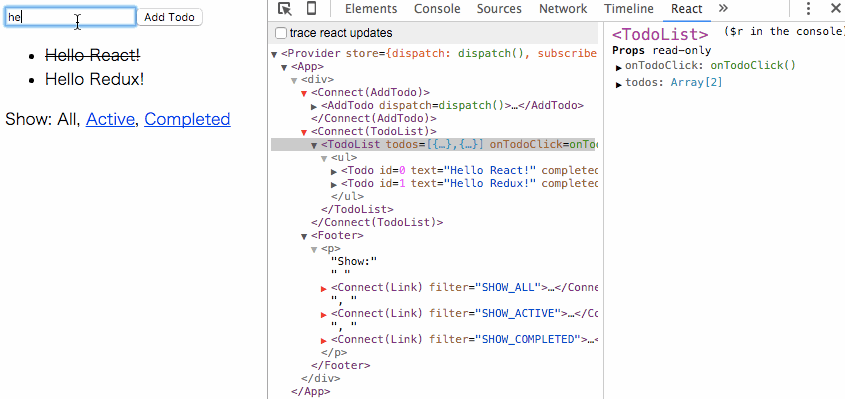This screenshot has width=845, height=399.
Task: Show more DevTools tabs chevron
Action: (x=723, y=9)
